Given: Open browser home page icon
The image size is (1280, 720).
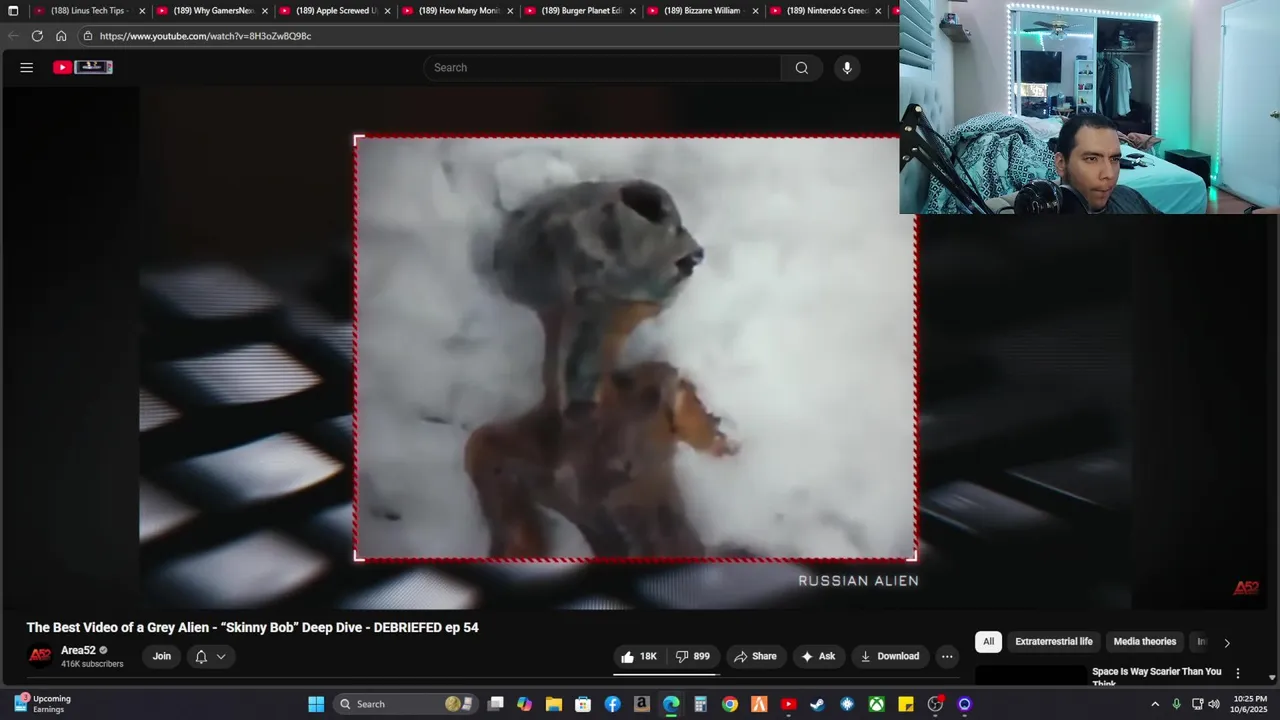Looking at the screenshot, I should (61, 36).
